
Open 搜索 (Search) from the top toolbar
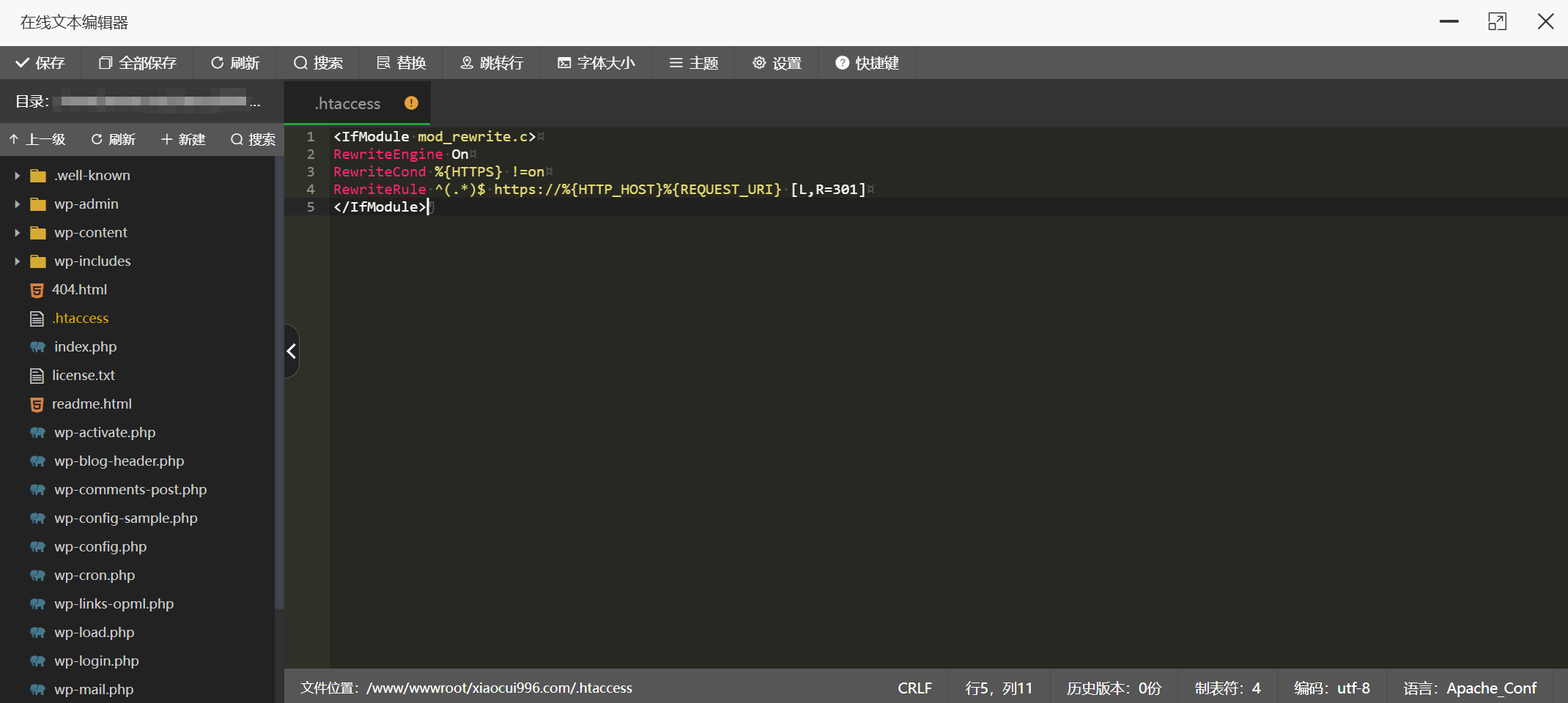[318, 63]
